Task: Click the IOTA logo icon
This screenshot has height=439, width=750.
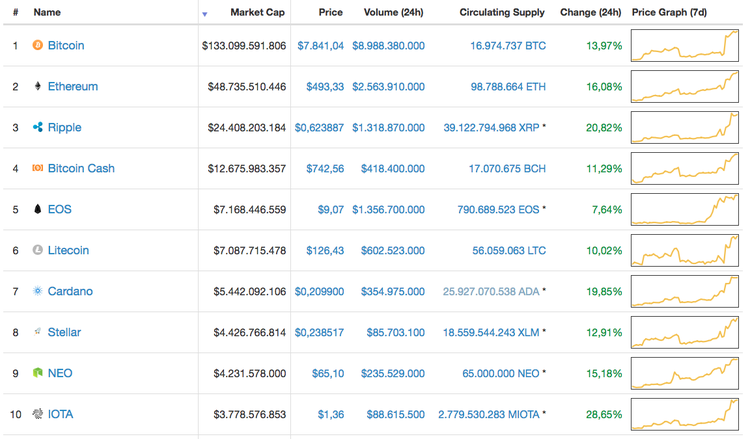Action: click(38, 414)
